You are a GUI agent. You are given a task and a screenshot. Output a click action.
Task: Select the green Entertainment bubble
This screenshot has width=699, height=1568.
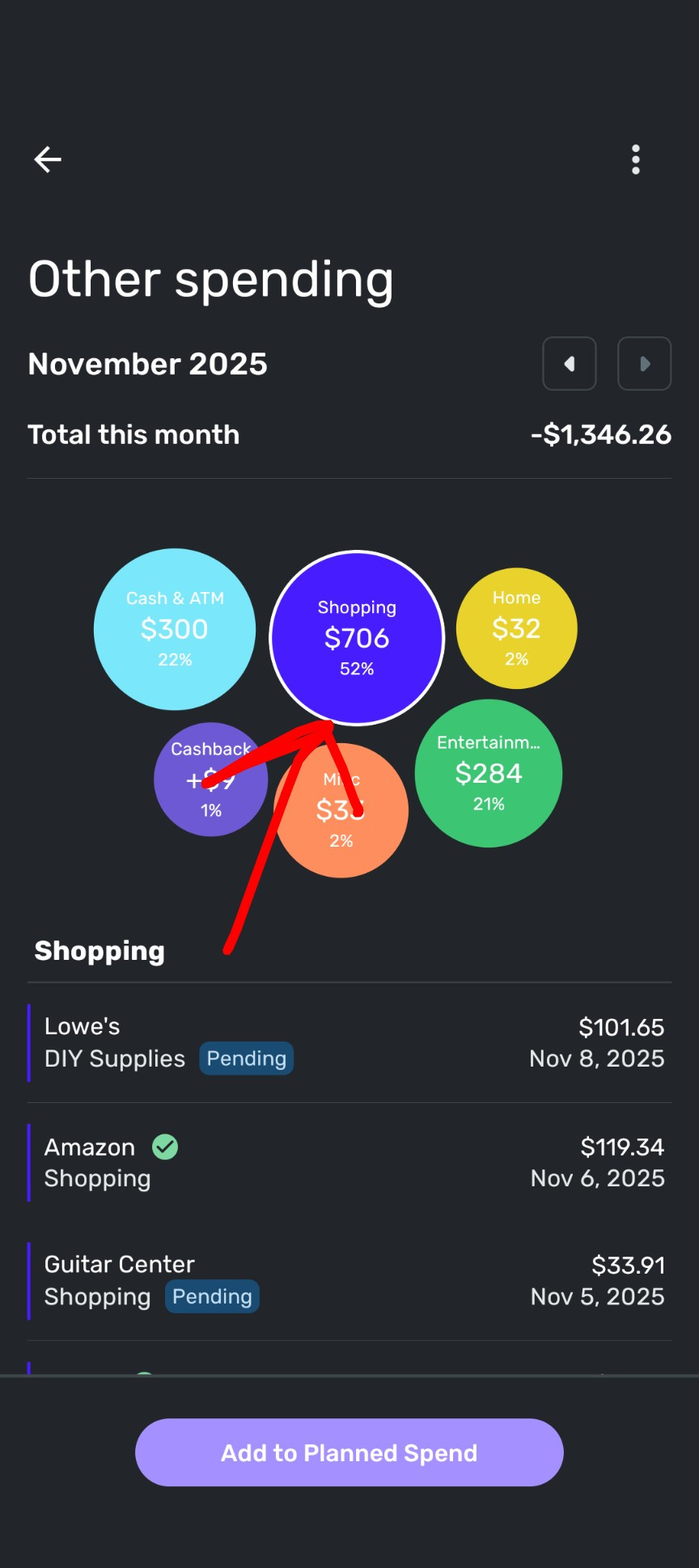489,774
